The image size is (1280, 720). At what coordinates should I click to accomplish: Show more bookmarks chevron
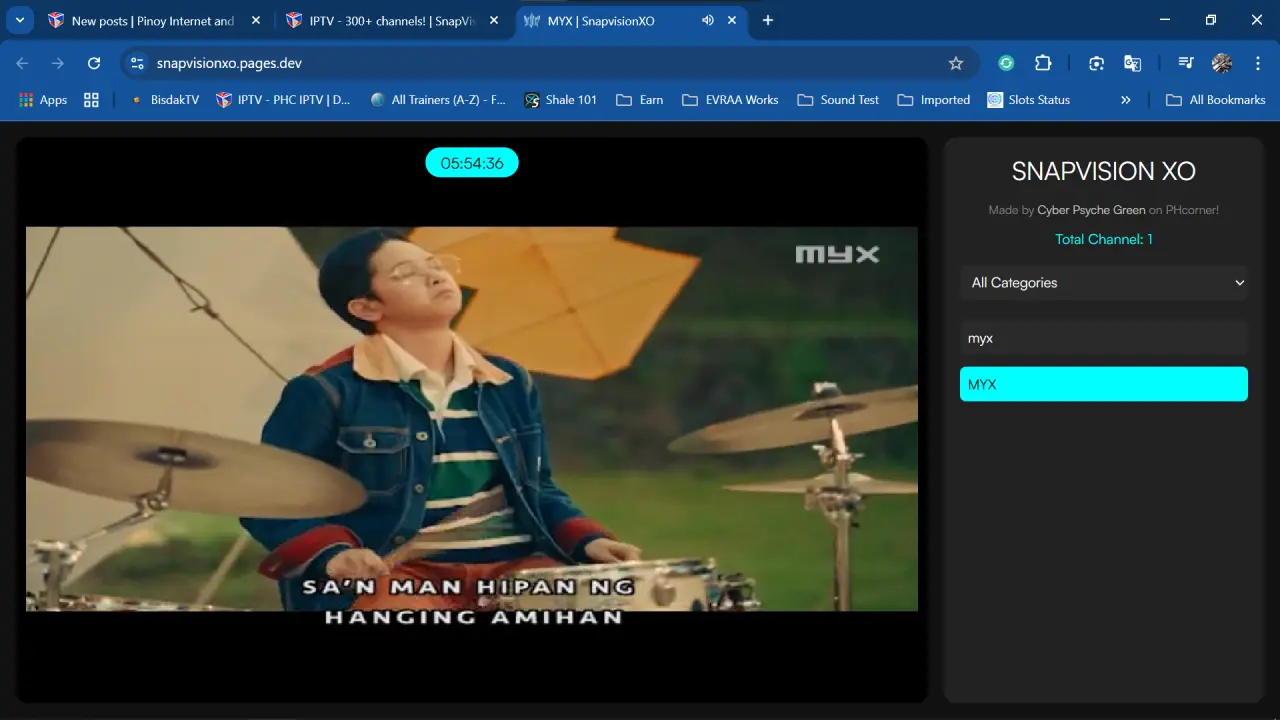point(1126,100)
